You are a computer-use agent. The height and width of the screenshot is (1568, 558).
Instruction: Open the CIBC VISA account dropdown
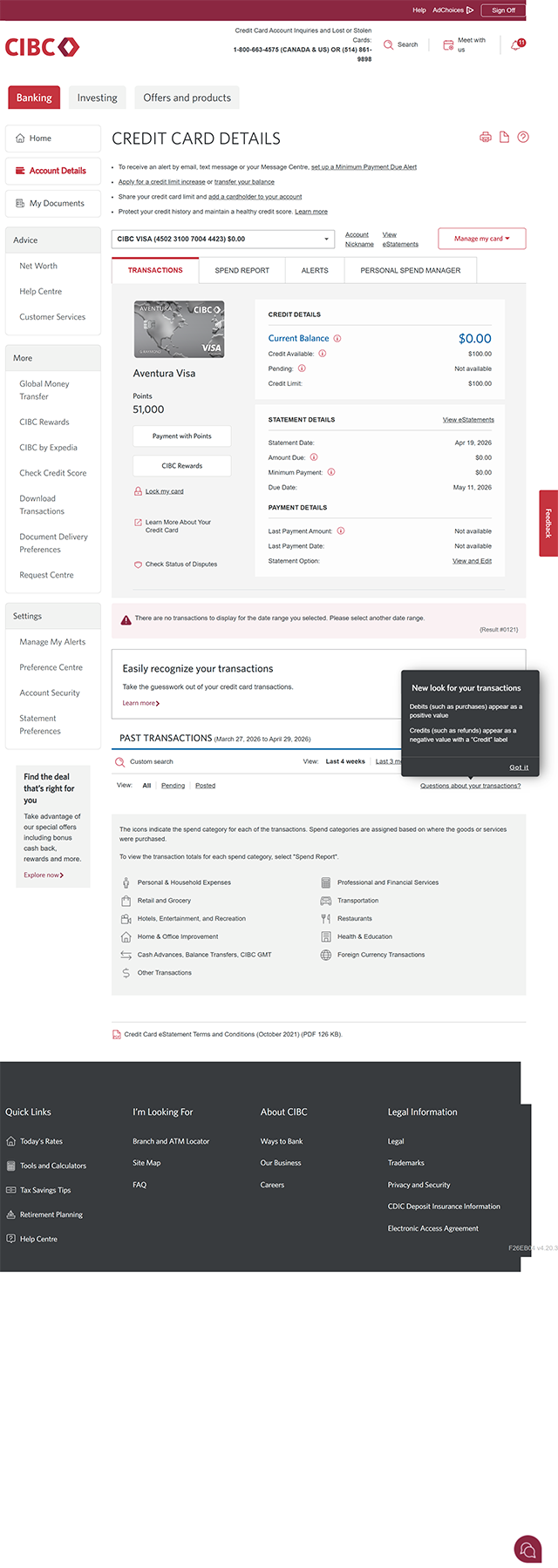click(223, 239)
